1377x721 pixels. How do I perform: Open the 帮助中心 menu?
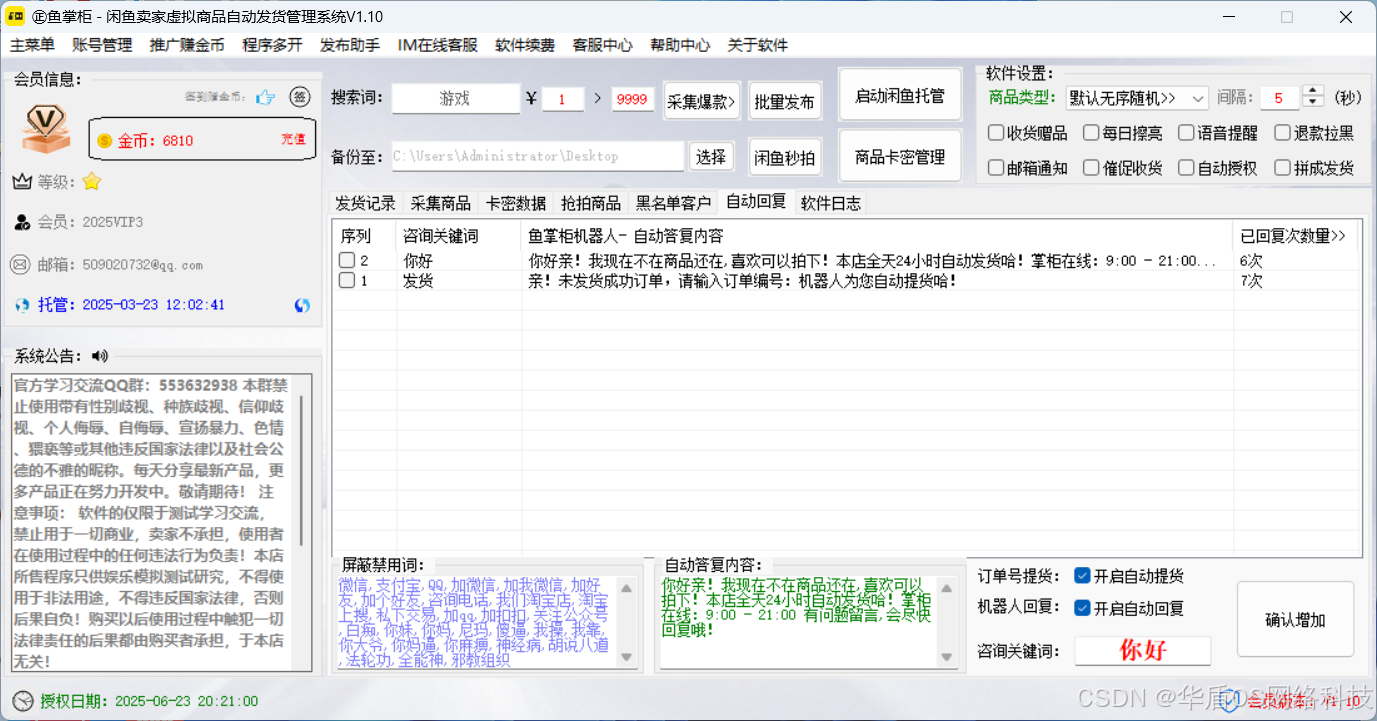[680, 45]
